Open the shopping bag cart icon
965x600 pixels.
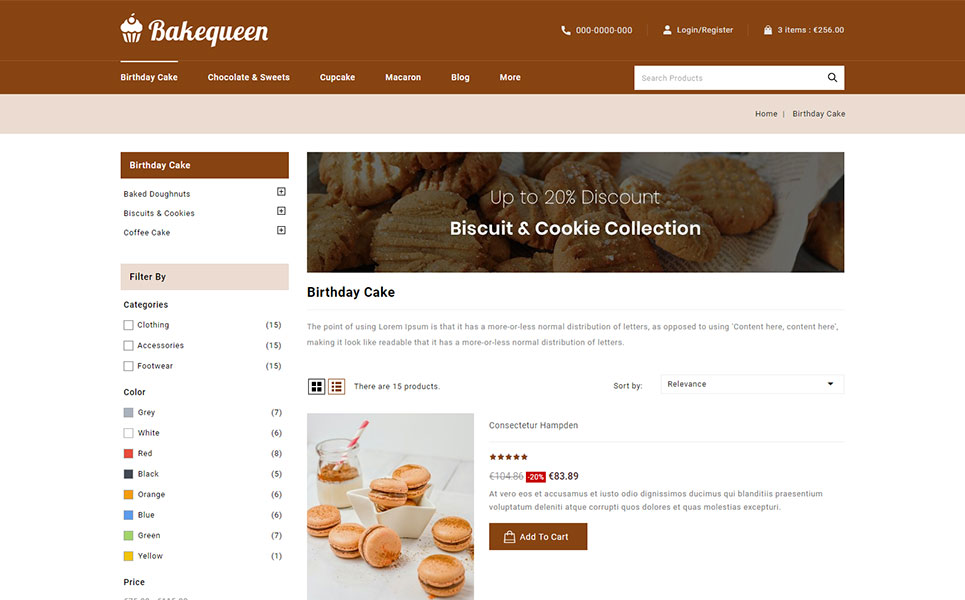click(x=768, y=30)
